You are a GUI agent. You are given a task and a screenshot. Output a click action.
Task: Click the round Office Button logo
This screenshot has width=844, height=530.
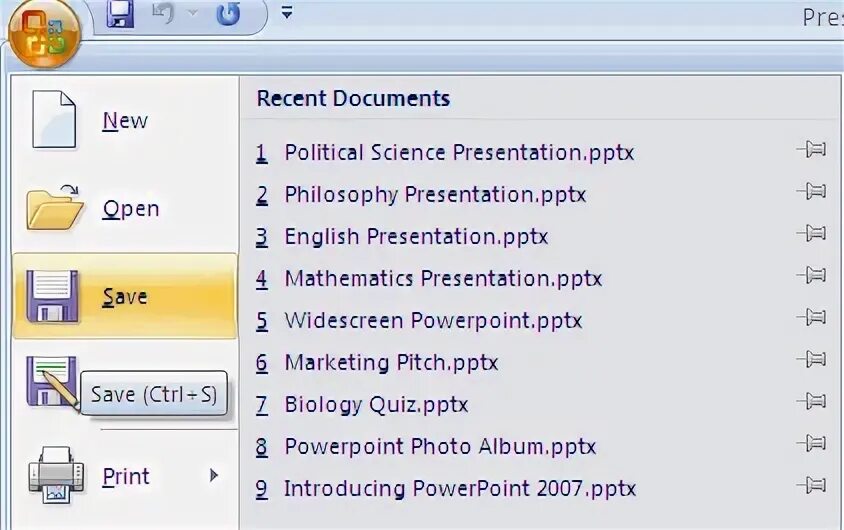pyautogui.click(x=44, y=32)
